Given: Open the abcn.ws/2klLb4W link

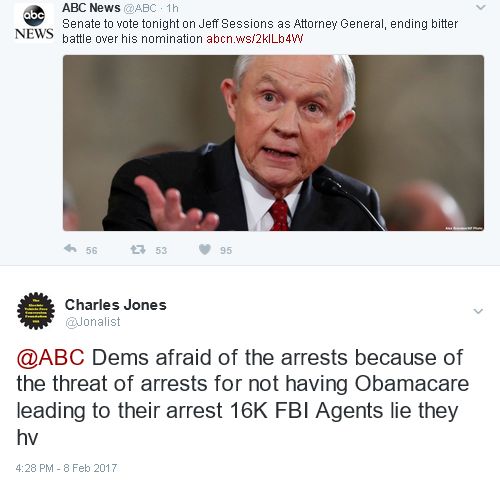Looking at the screenshot, I should tap(255, 39).
